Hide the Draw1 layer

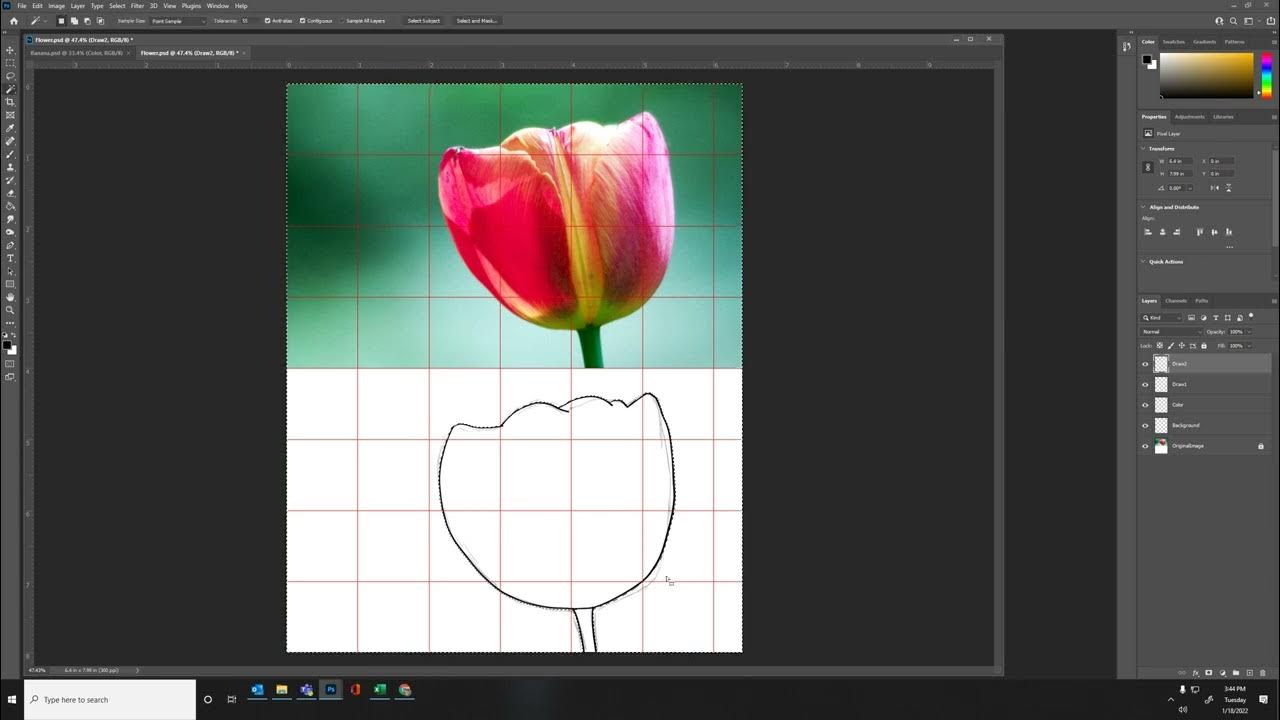[x=1145, y=384]
